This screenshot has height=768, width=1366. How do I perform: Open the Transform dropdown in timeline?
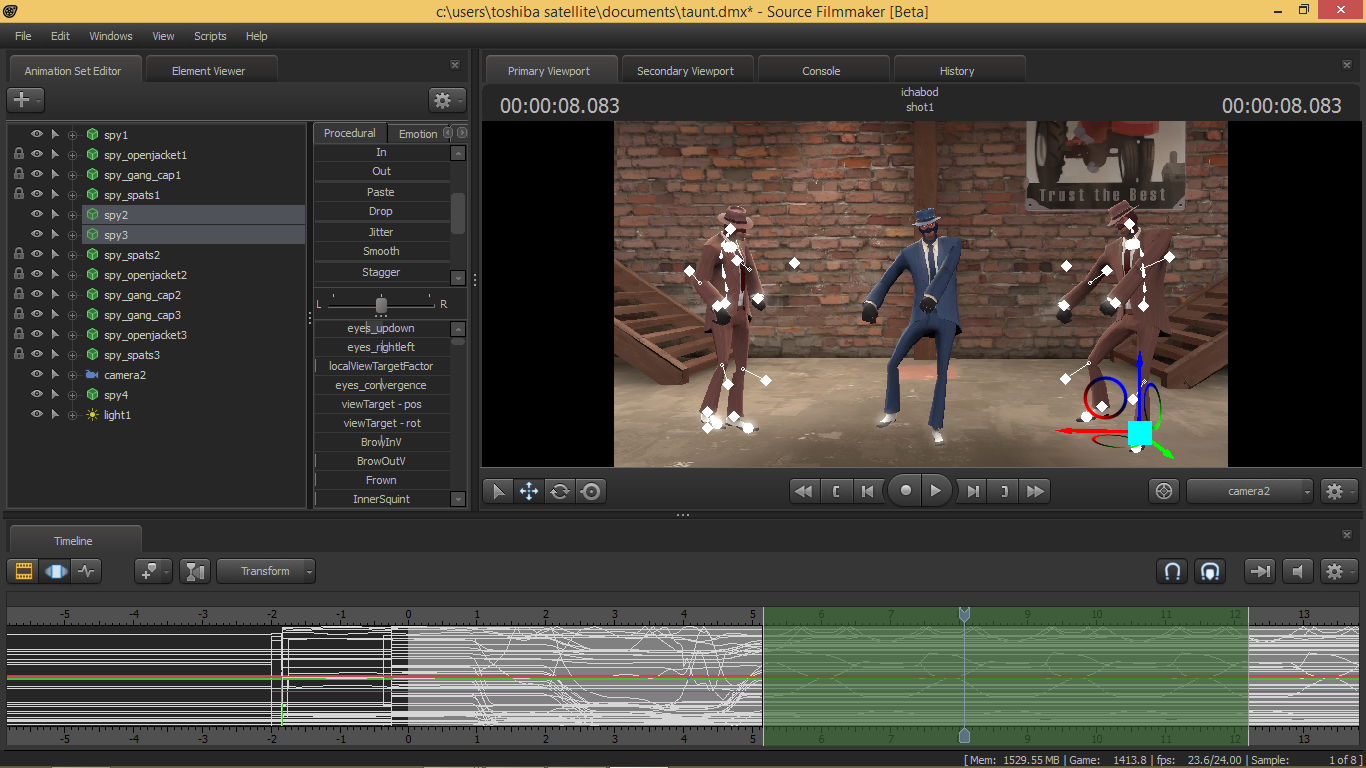[266, 571]
